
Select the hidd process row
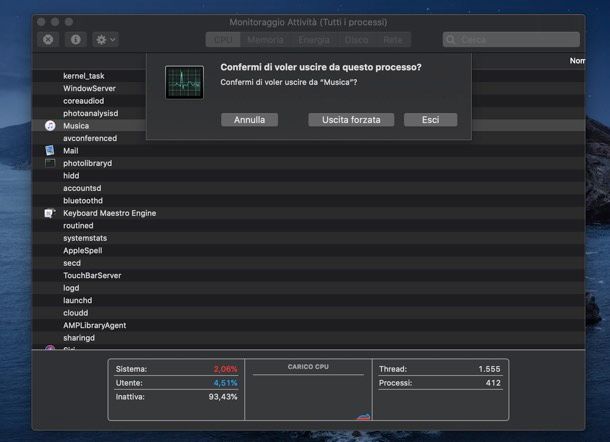pos(308,175)
